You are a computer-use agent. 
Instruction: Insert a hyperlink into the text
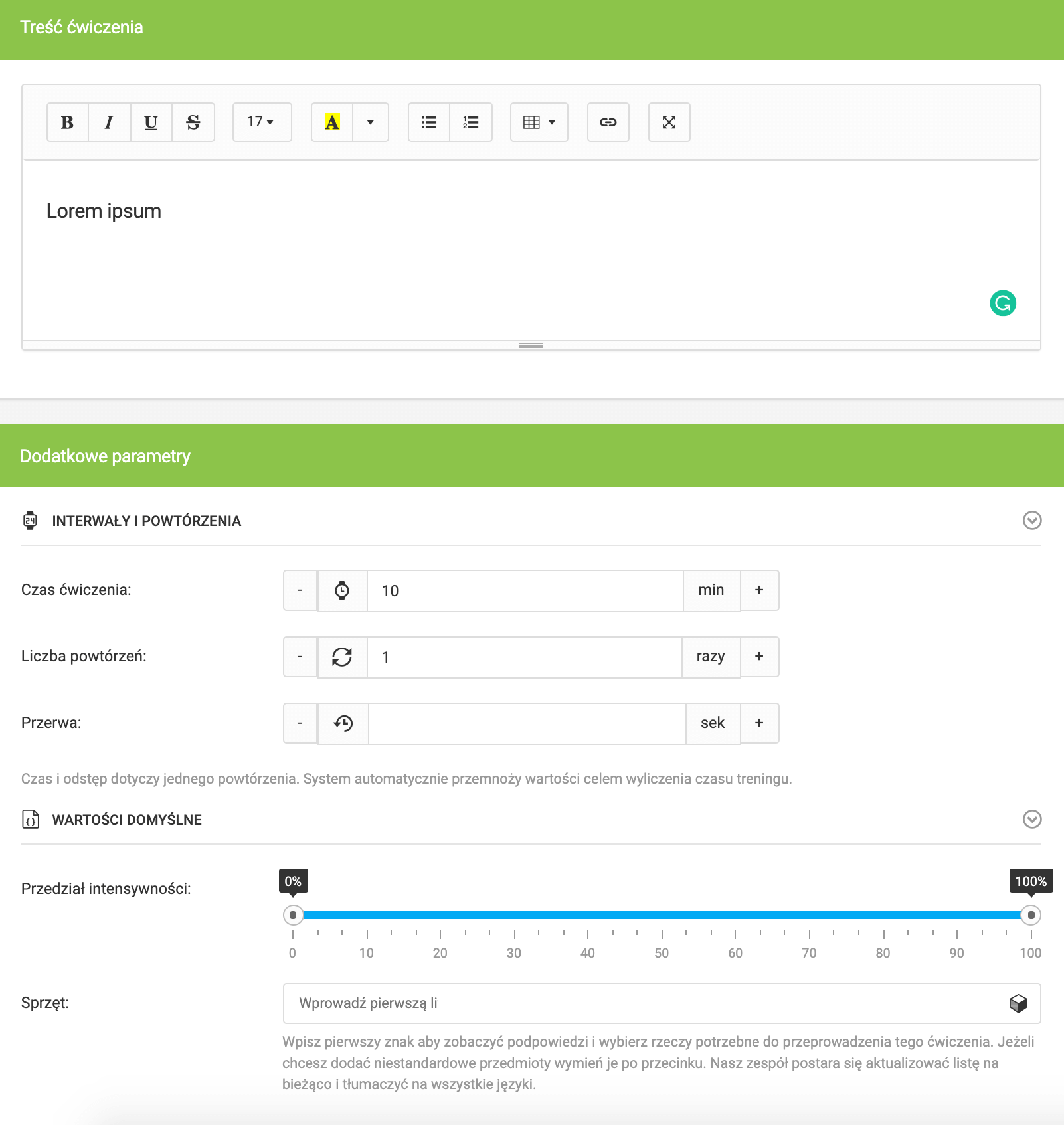tap(608, 122)
